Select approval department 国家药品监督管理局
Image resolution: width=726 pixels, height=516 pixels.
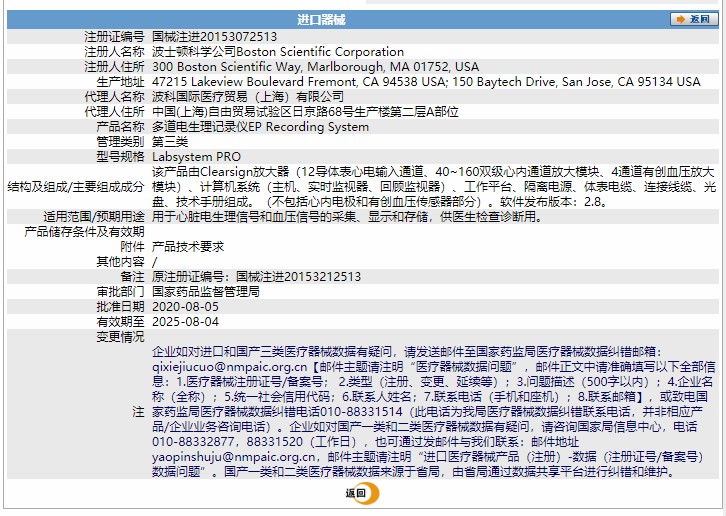coord(206,292)
